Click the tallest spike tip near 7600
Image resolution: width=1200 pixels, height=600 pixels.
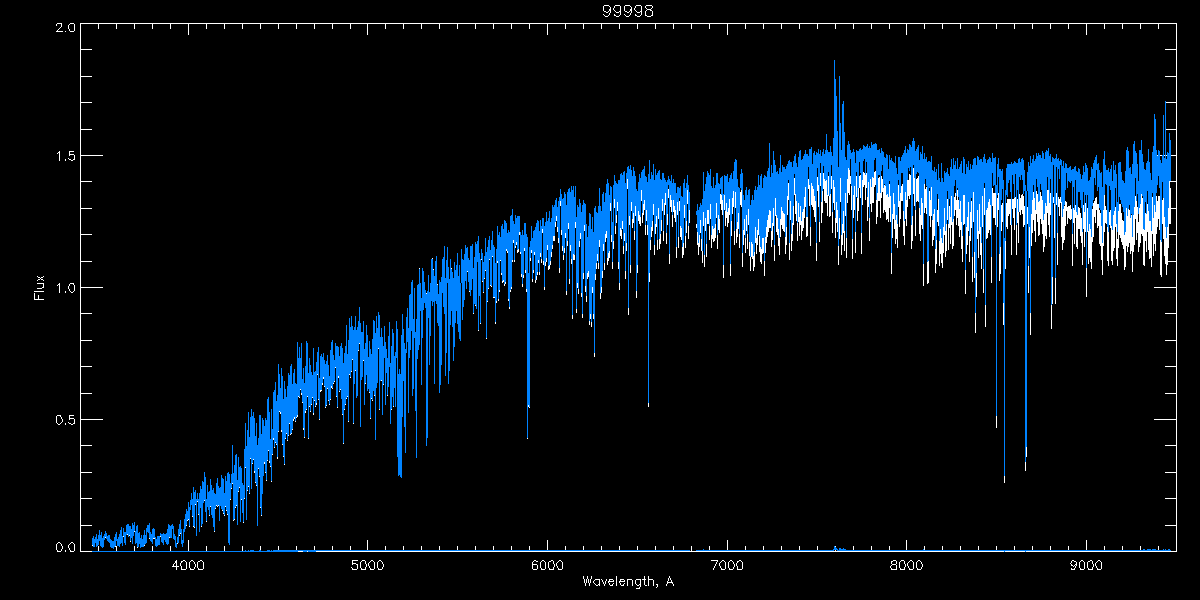[x=834, y=61]
